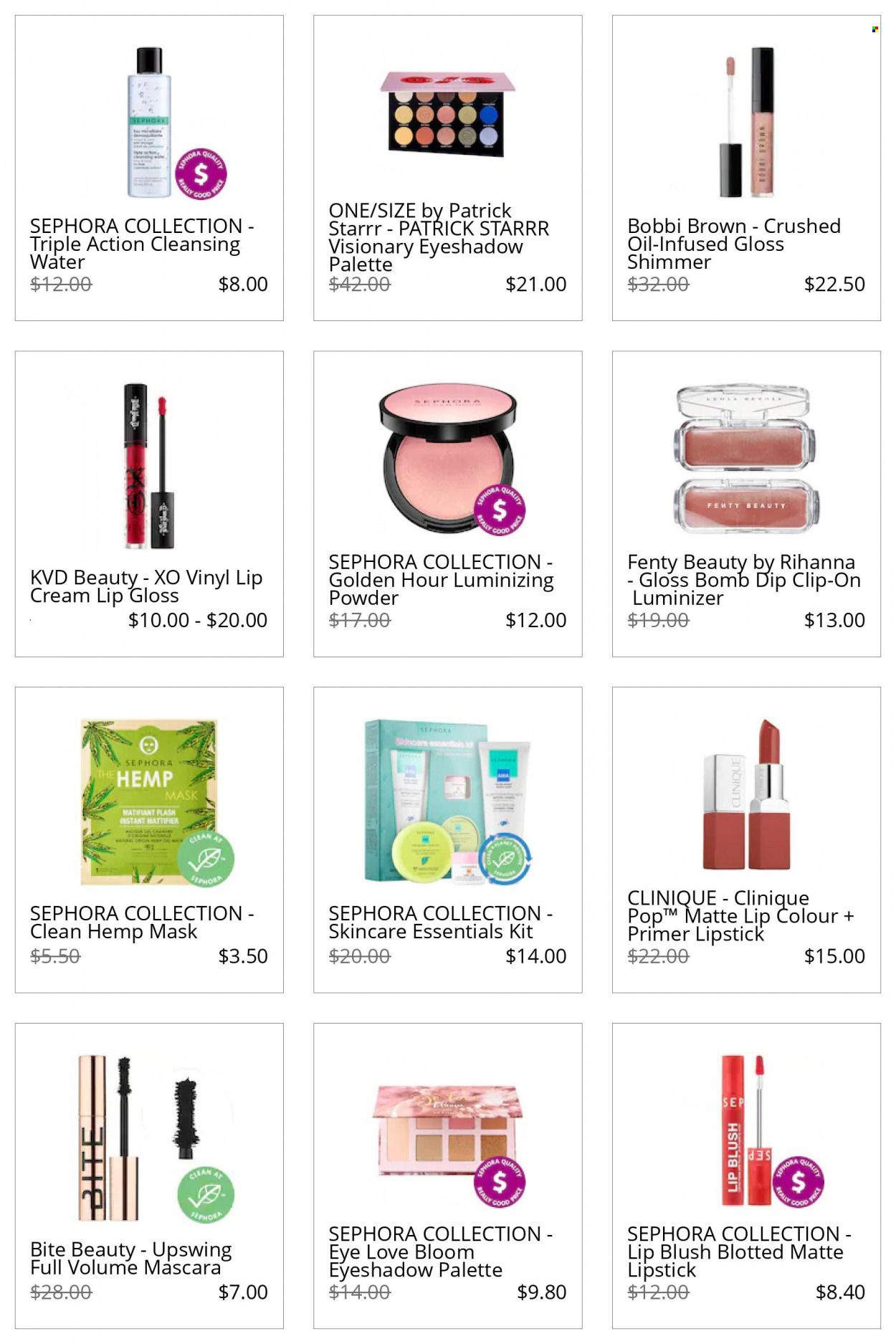Open the Bobbi Brown Crushed Gloss product image
The width and height of the screenshot is (896, 1344).
click(x=746, y=123)
